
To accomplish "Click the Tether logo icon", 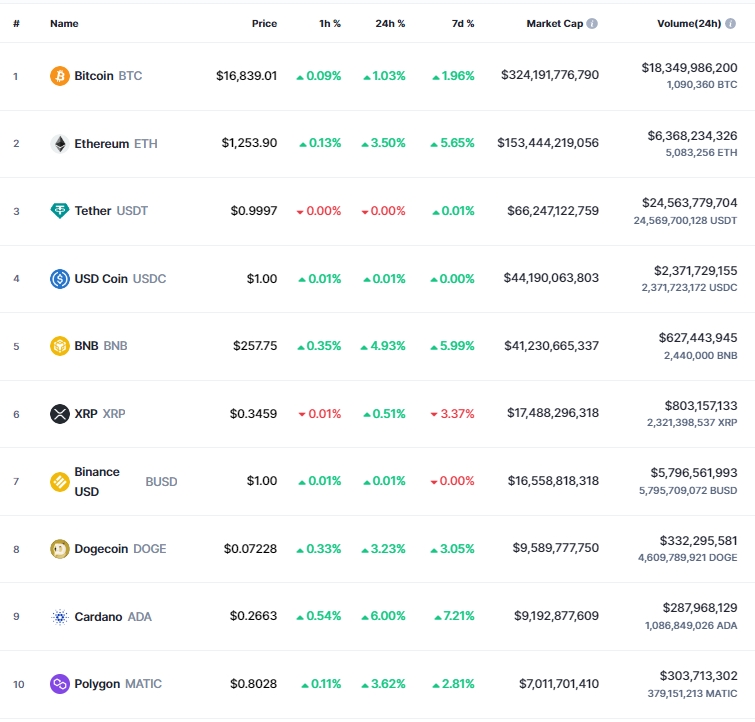I will pos(60,211).
